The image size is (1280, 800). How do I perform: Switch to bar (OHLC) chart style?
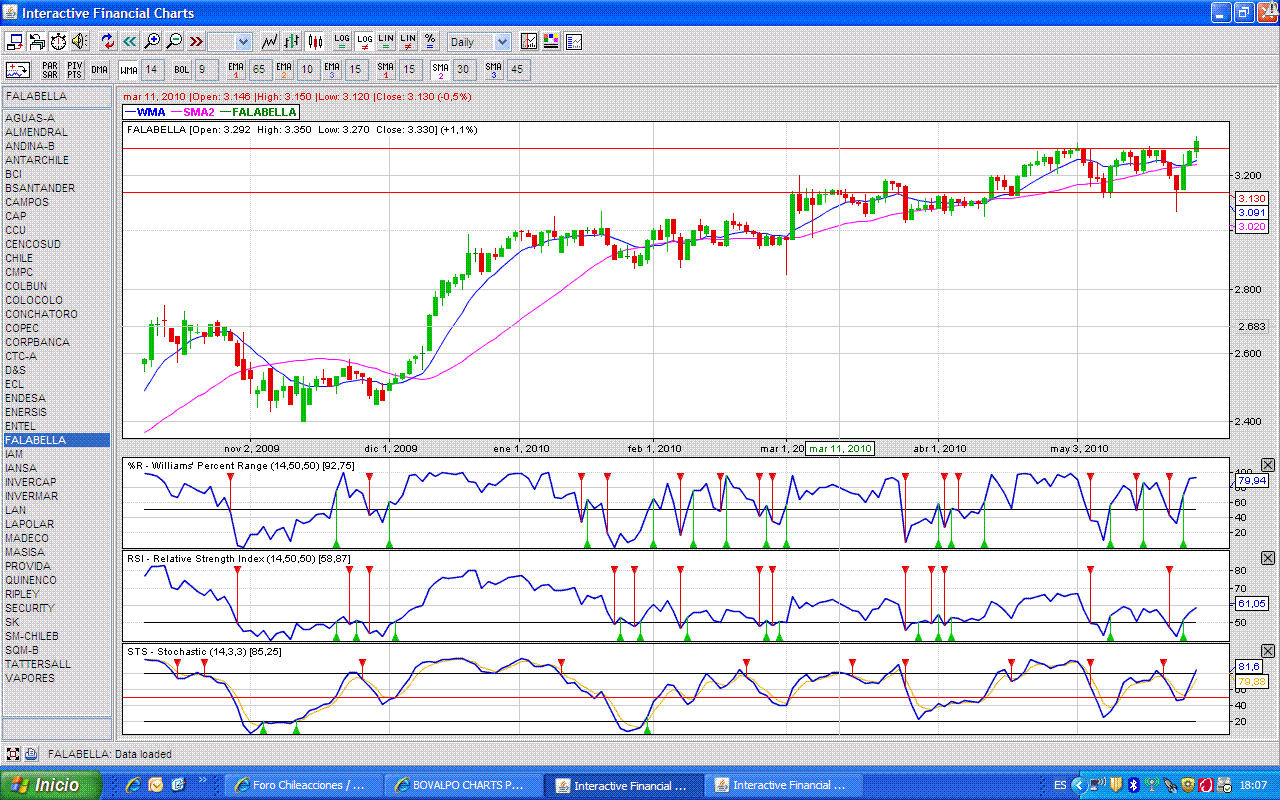292,42
